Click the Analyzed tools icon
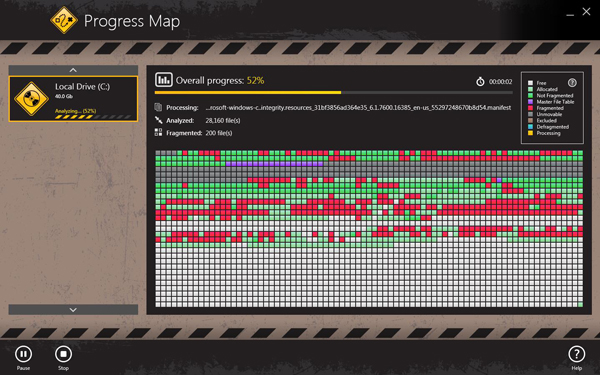Image resolution: width=600 pixels, height=375 pixels. (158, 120)
